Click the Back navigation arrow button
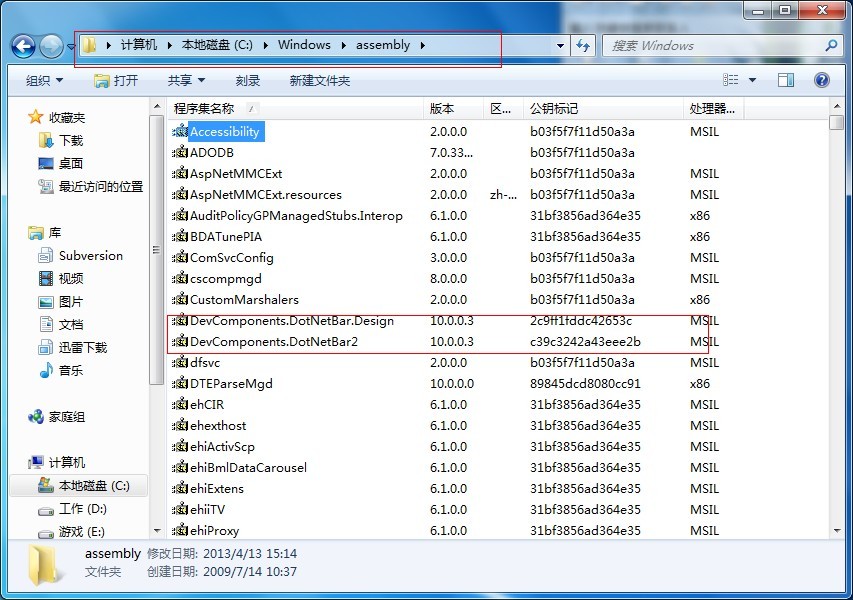 (23, 46)
